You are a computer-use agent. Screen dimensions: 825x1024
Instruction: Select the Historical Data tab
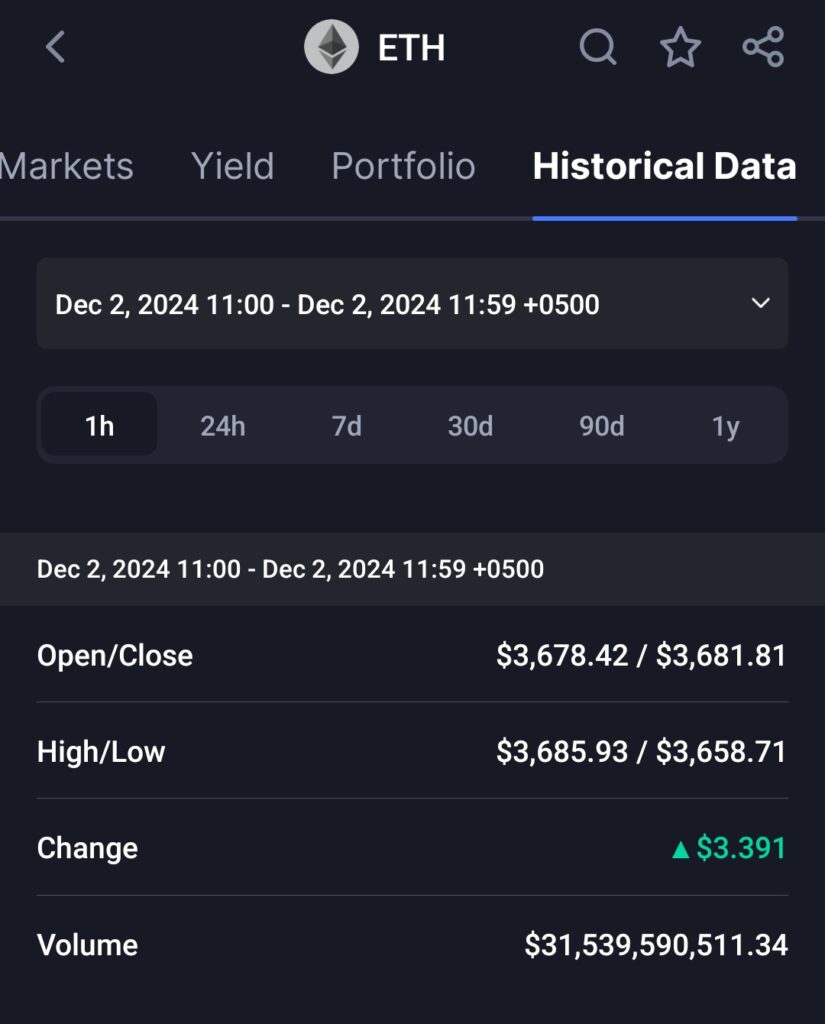coord(664,166)
